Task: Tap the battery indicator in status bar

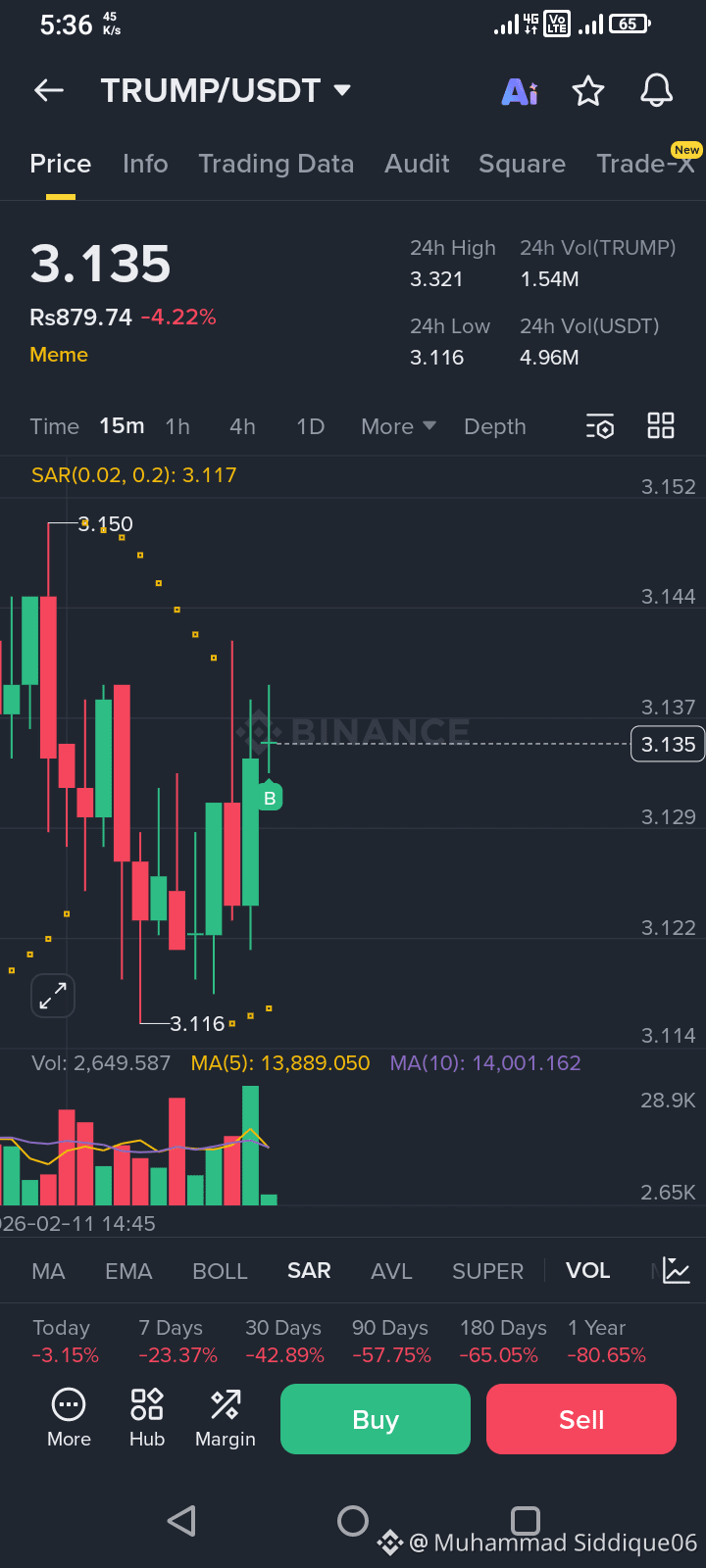Action: point(630,24)
